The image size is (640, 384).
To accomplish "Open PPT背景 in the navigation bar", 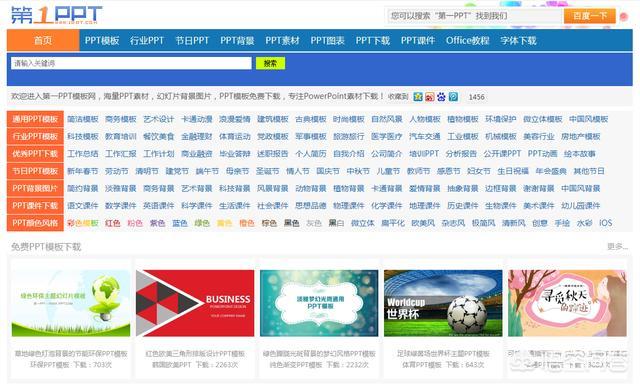I will tap(237, 41).
